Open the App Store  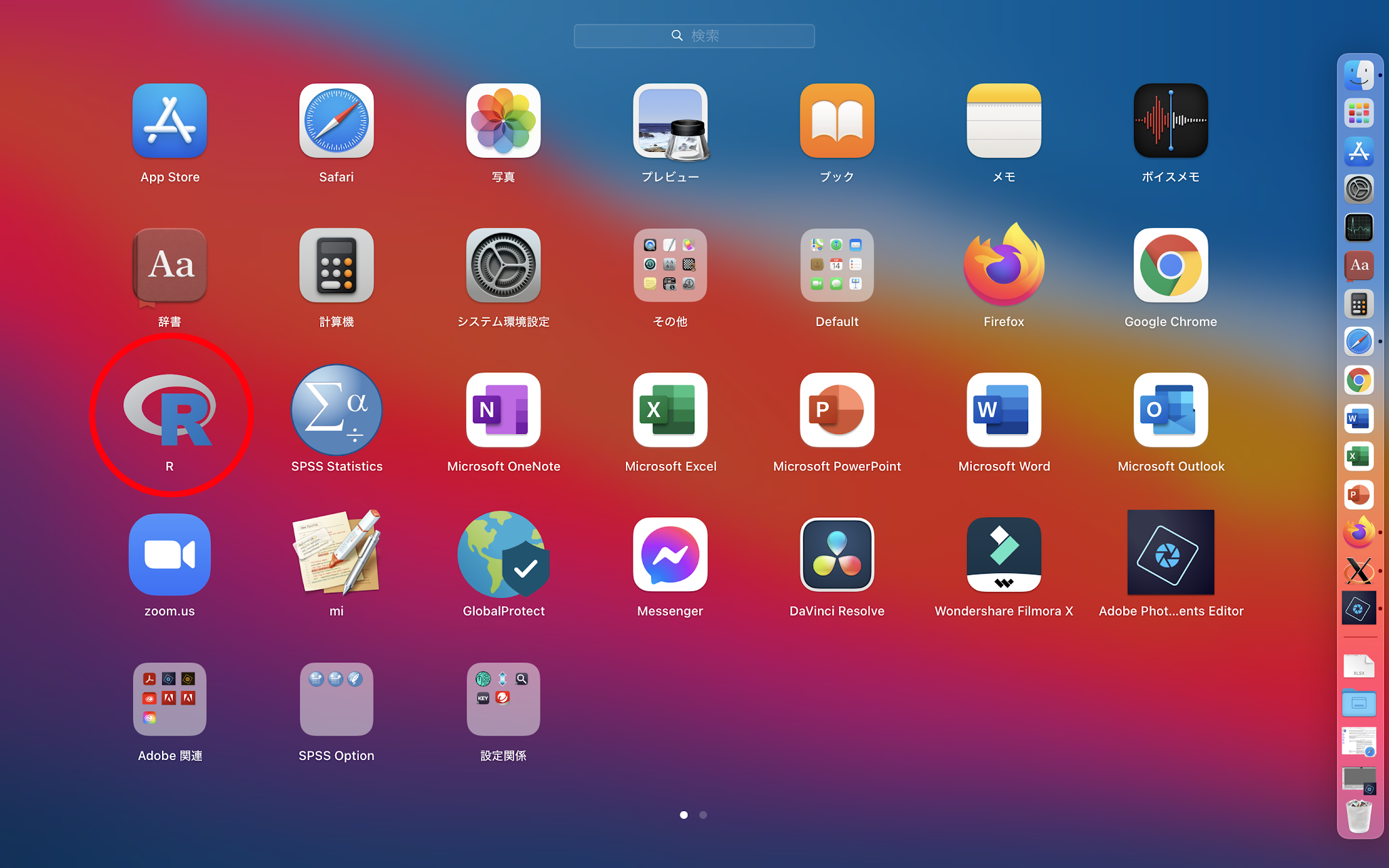coord(170,121)
